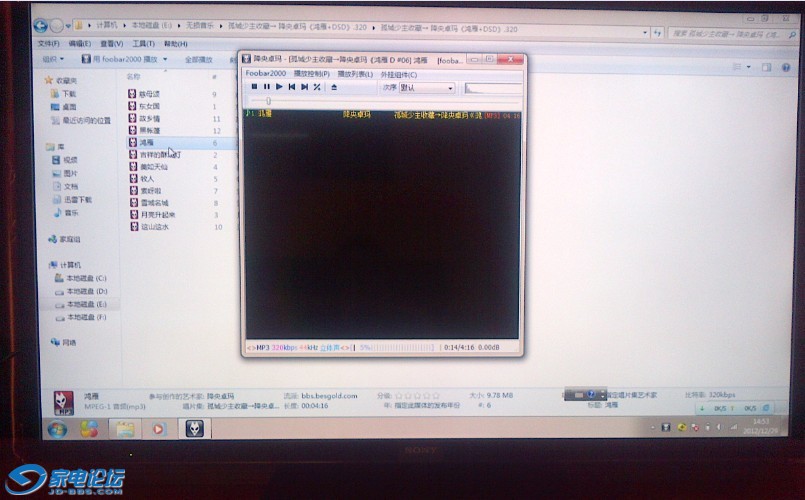The height and width of the screenshot is (500, 805).
Task: Click the random playback icon
Action: (317, 87)
